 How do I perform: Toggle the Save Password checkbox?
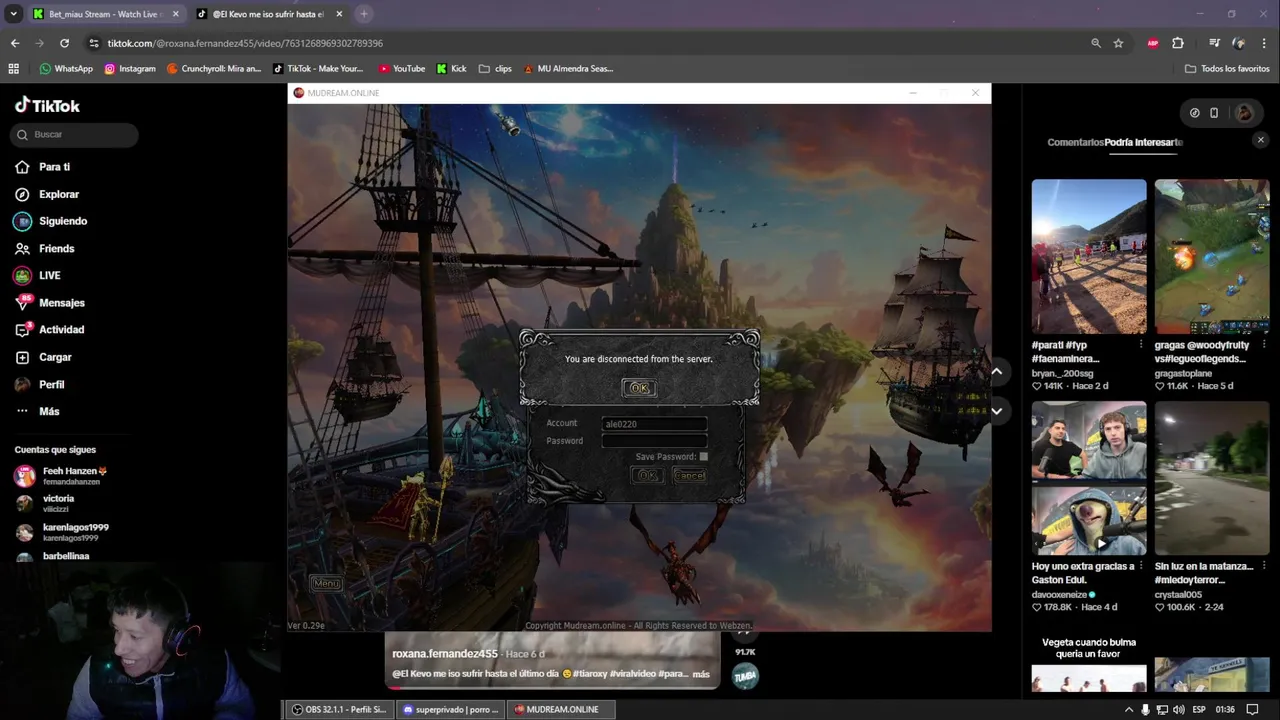704,457
